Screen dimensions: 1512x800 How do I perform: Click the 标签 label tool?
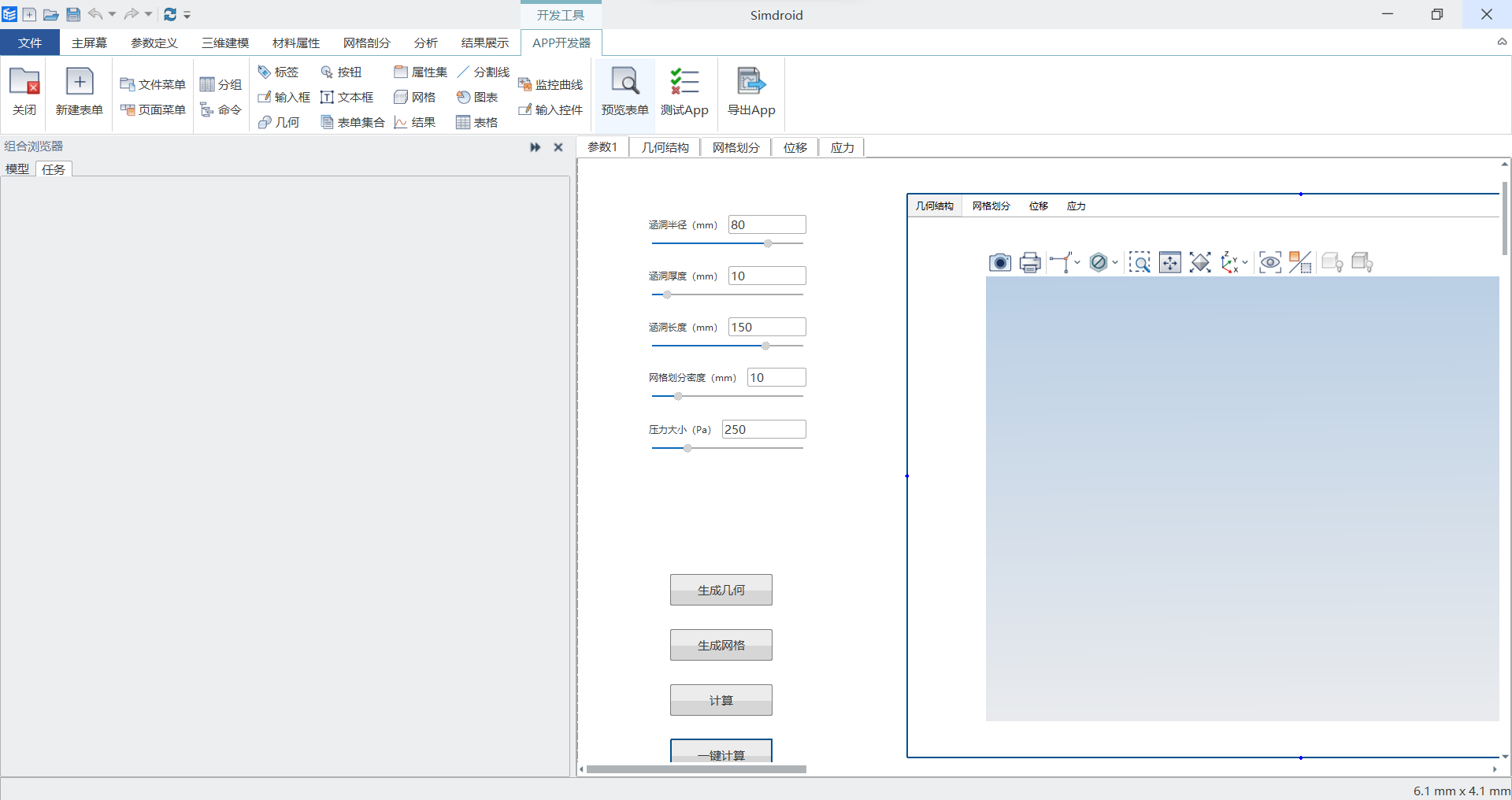coord(279,72)
